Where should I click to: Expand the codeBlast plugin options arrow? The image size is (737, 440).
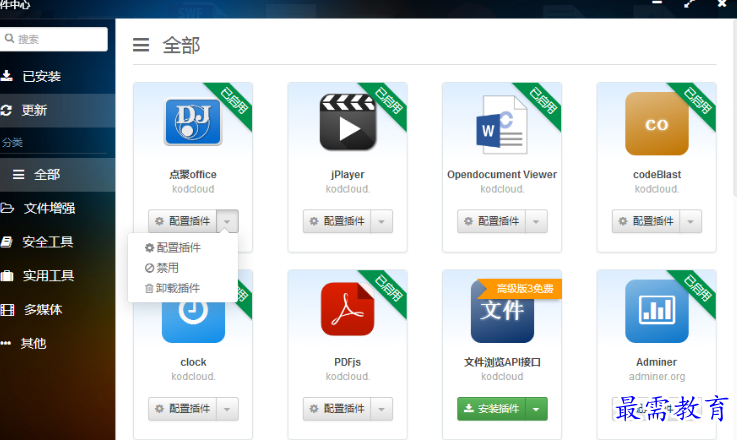pyautogui.click(x=690, y=221)
